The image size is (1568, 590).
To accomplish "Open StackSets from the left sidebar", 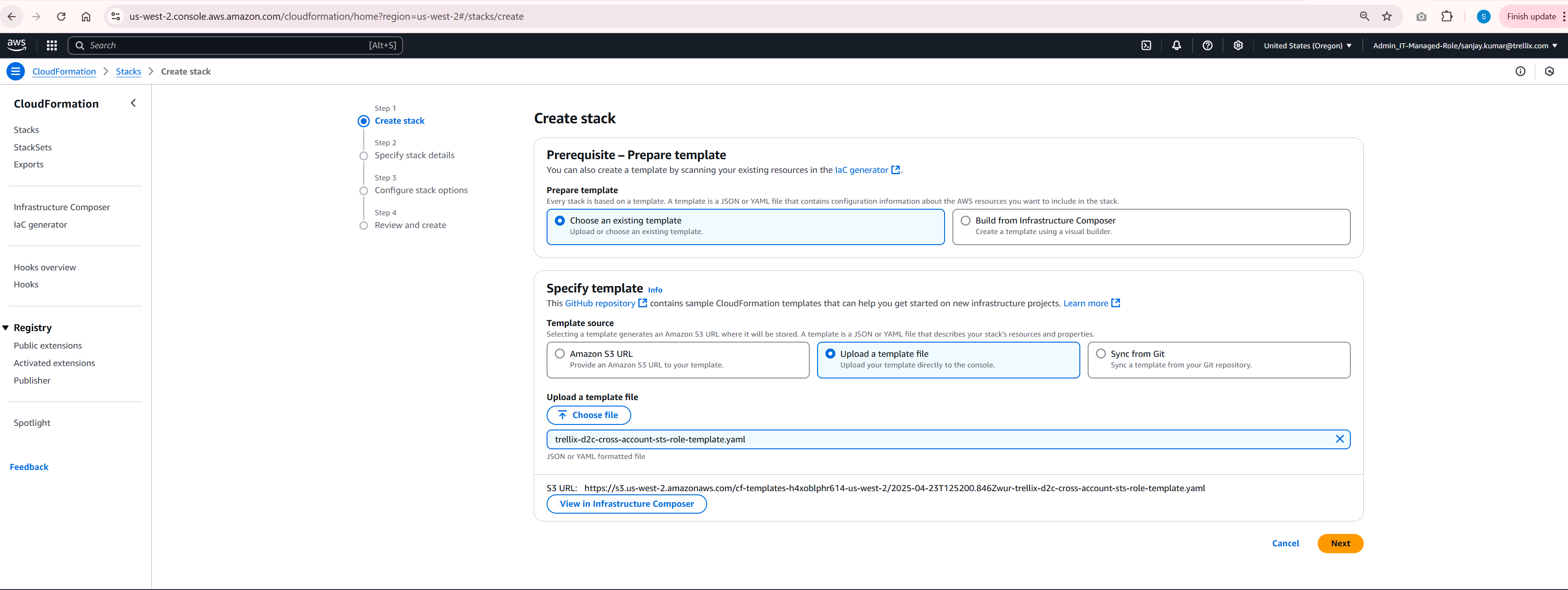I will point(33,147).
